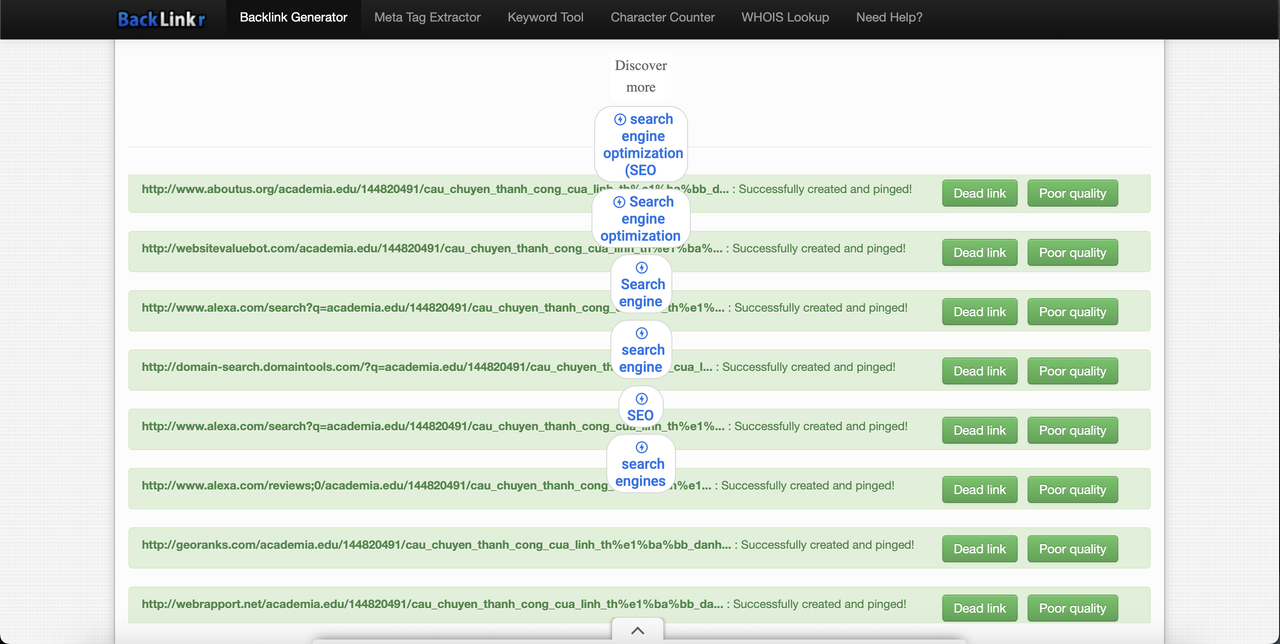
Task: Open the georanks.com backlink URL
Action: pos(437,545)
